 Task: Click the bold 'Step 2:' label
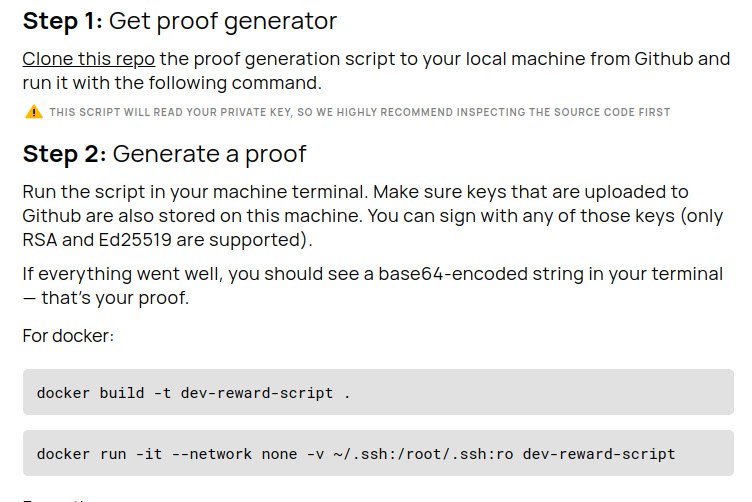tap(64, 154)
